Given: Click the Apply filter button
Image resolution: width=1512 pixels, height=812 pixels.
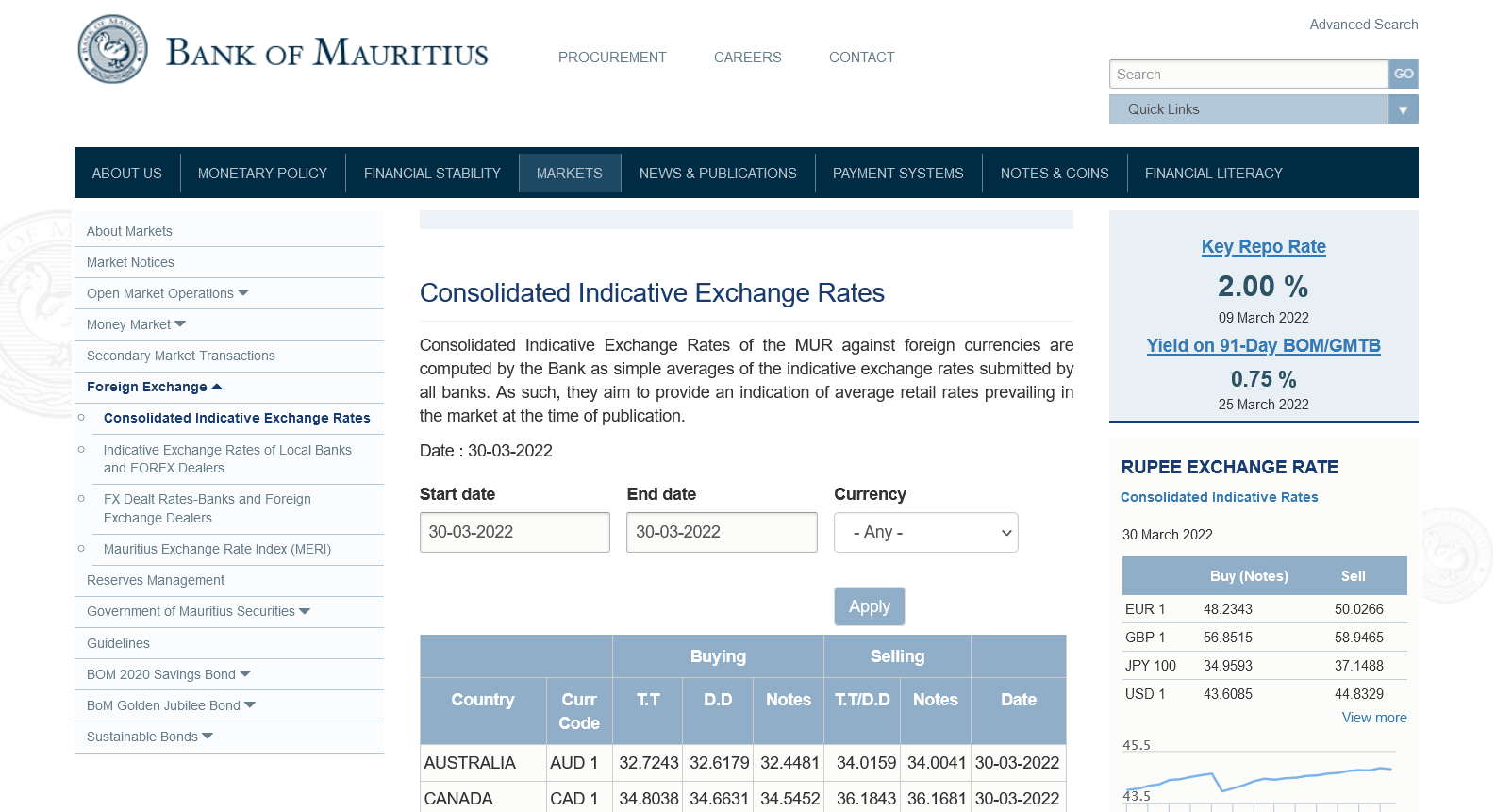Looking at the screenshot, I should (869, 606).
